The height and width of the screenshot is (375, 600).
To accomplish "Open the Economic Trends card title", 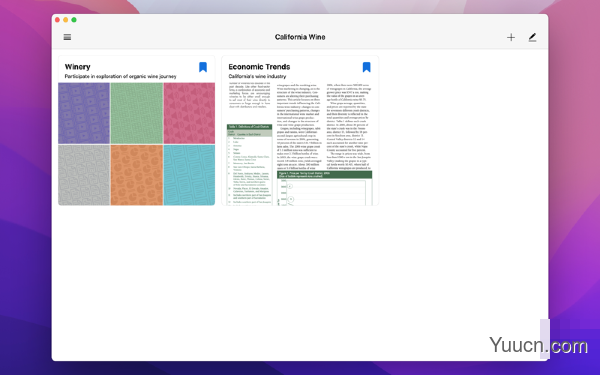I will [x=259, y=67].
